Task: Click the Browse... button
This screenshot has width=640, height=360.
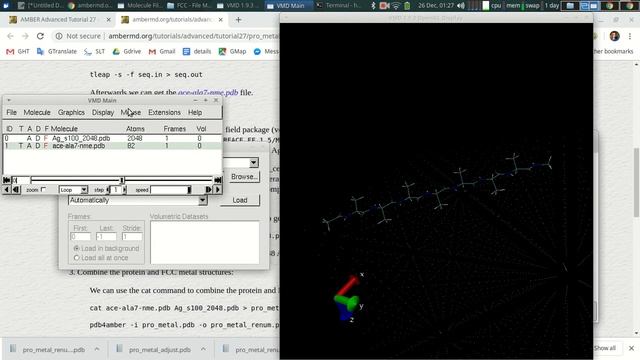Action: pyautogui.click(x=244, y=177)
